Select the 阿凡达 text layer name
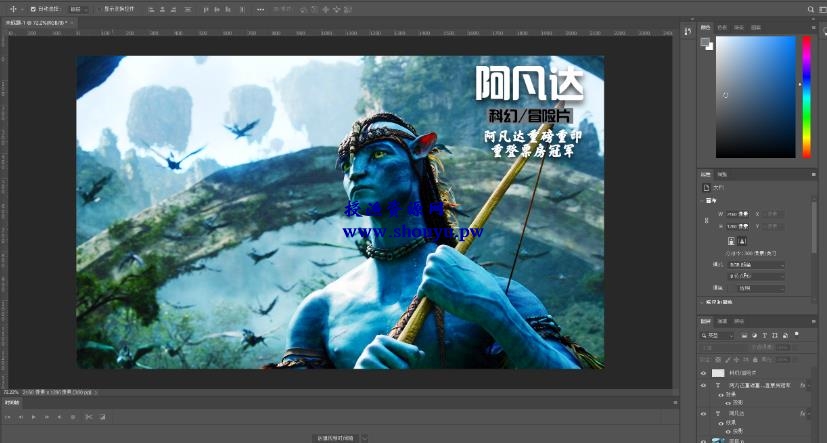827x443 pixels. [x=737, y=413]
